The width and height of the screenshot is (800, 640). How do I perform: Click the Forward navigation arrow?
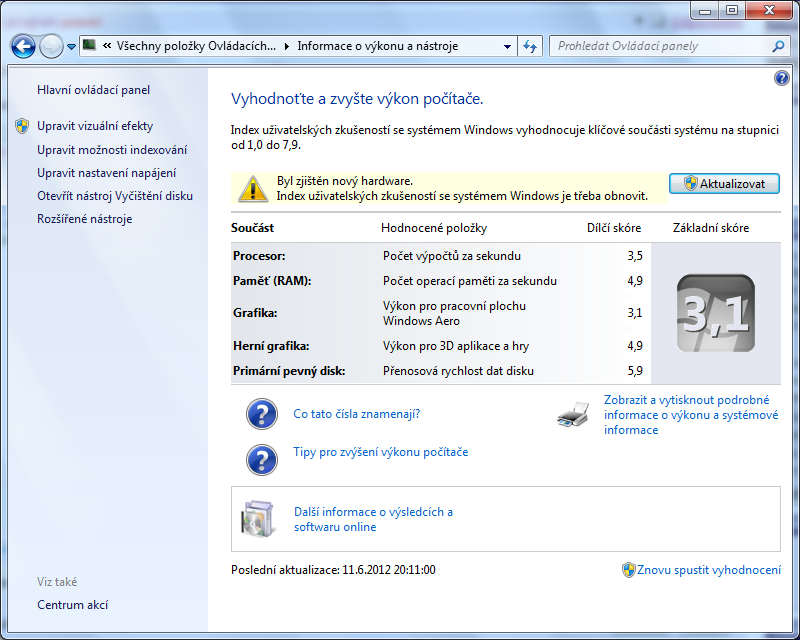coord(51,47)
